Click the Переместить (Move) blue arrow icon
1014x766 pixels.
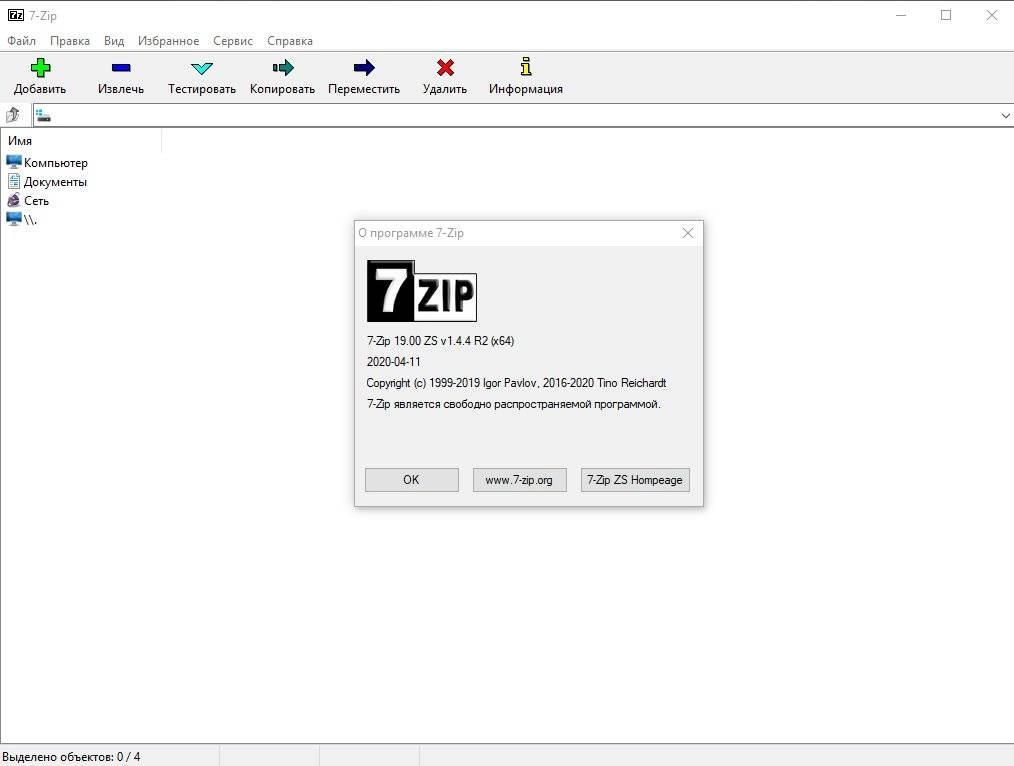[x=364, y=68]
